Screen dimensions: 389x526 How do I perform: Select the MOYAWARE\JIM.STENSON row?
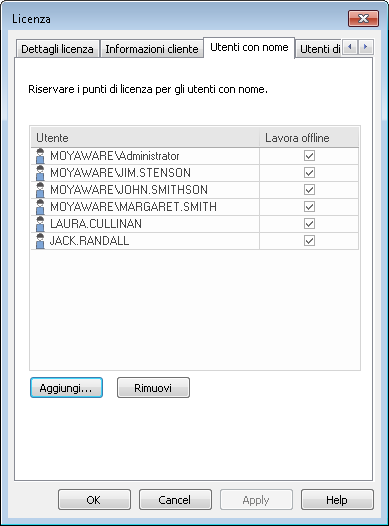(194, 173)
